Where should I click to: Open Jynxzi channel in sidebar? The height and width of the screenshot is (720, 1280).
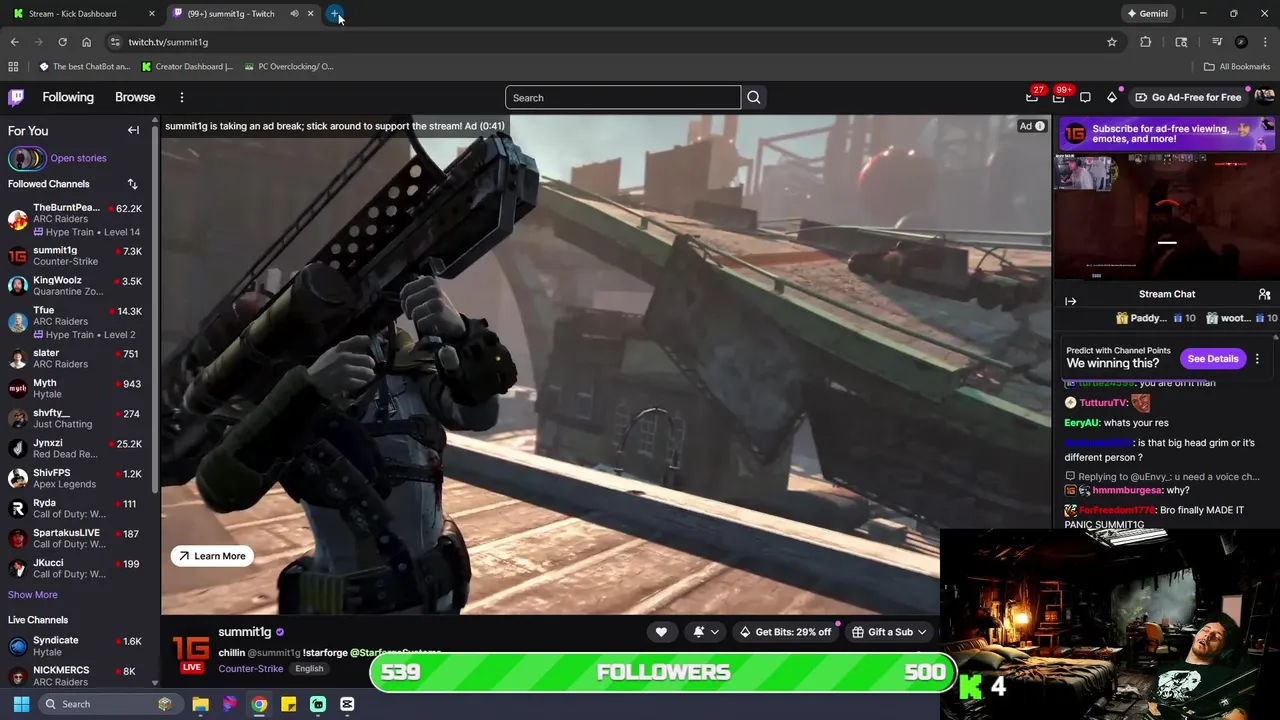click(77, 448)
